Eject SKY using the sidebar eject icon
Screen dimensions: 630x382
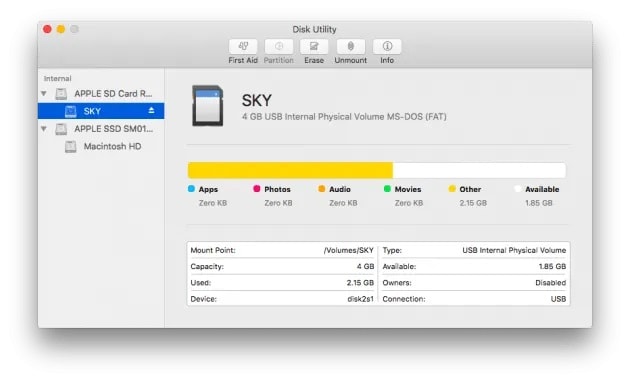click(x=151, y=110)
